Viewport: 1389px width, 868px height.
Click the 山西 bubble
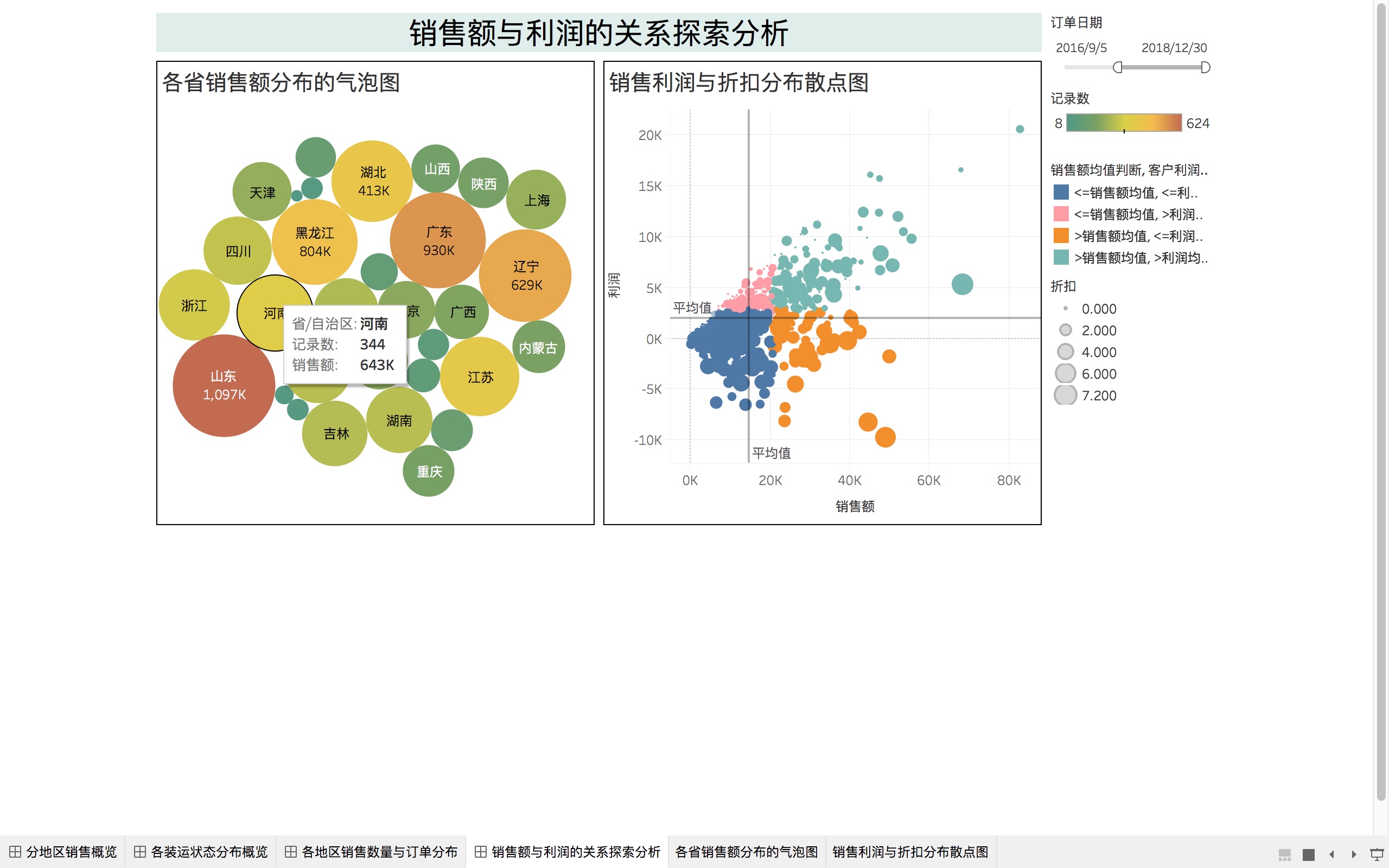pyautogui.click(x=436, y=169)
